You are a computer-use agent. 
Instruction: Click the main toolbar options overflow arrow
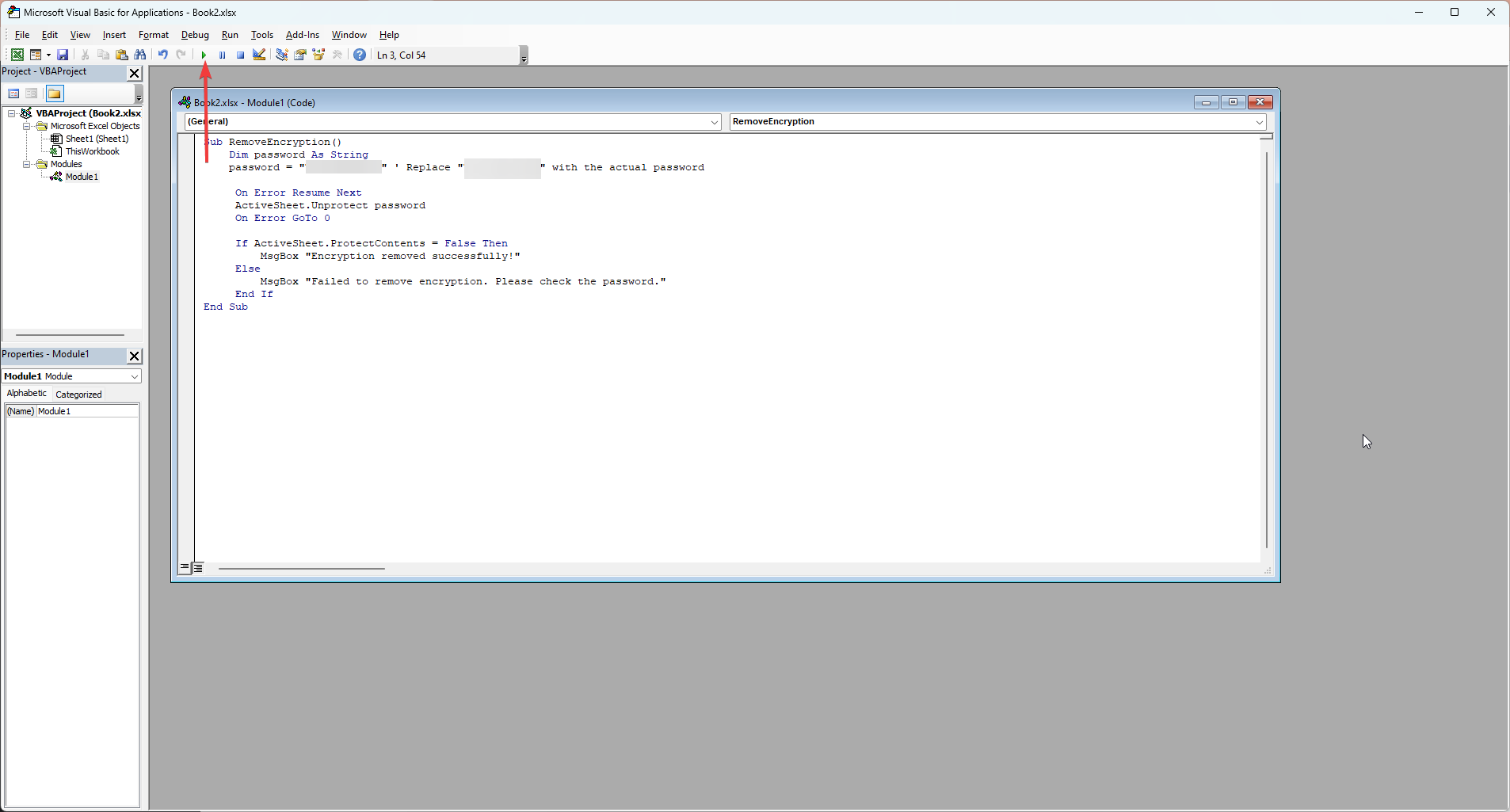point(524,55)
